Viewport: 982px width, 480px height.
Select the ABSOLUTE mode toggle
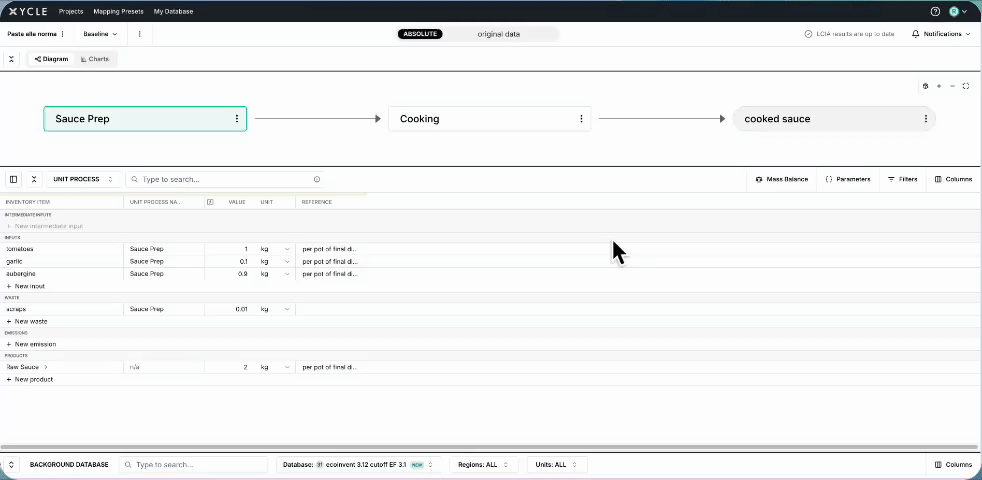pos(420,34)
